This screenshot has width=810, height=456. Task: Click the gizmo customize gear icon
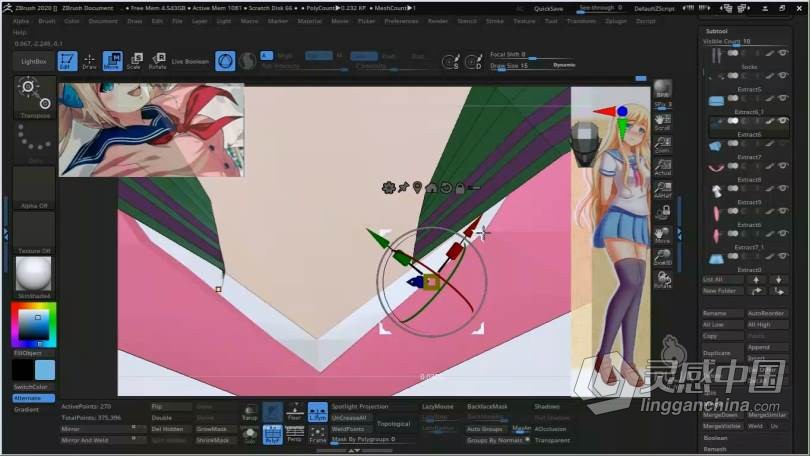point(388,187)
